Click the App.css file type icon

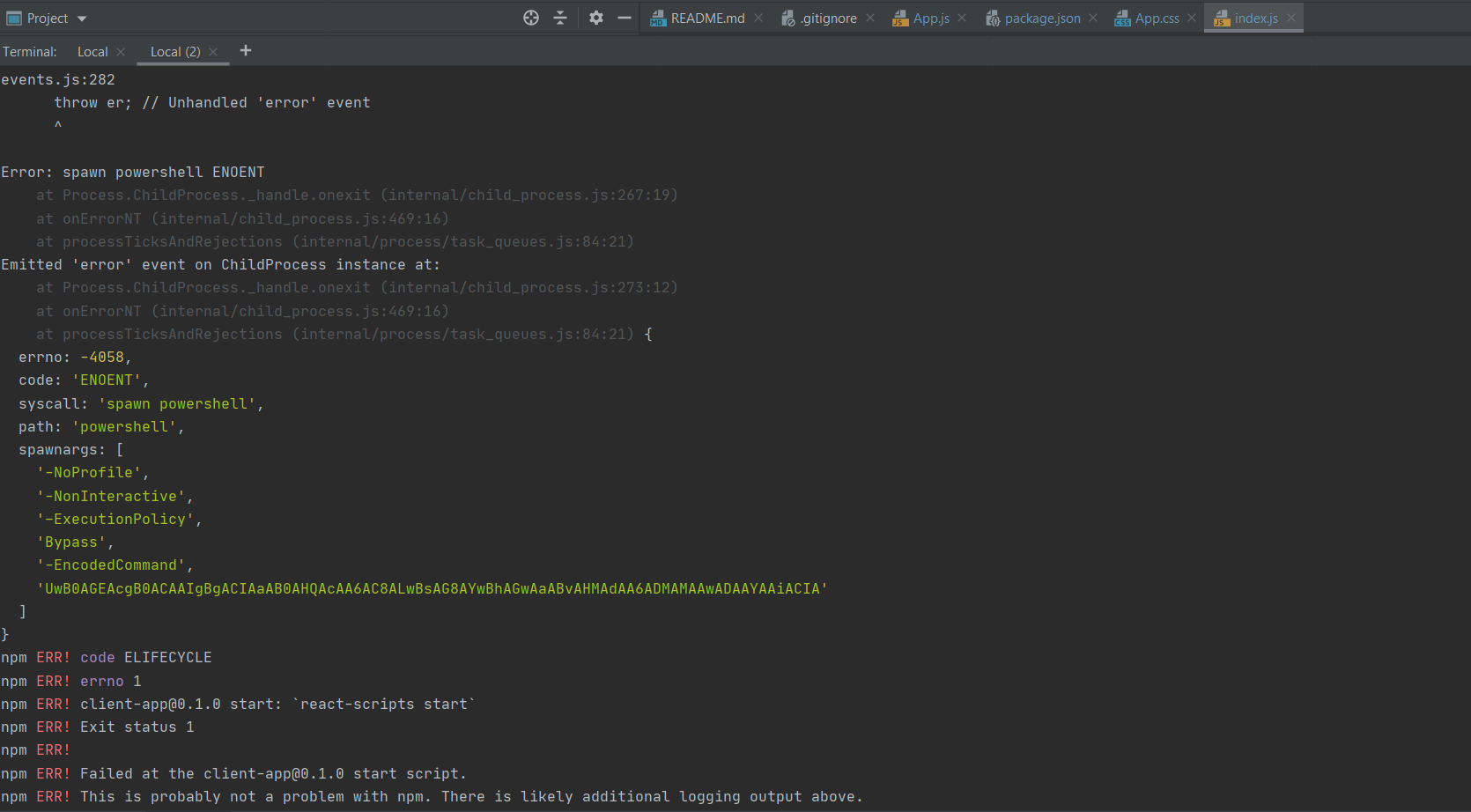[x=1122, y=18]
